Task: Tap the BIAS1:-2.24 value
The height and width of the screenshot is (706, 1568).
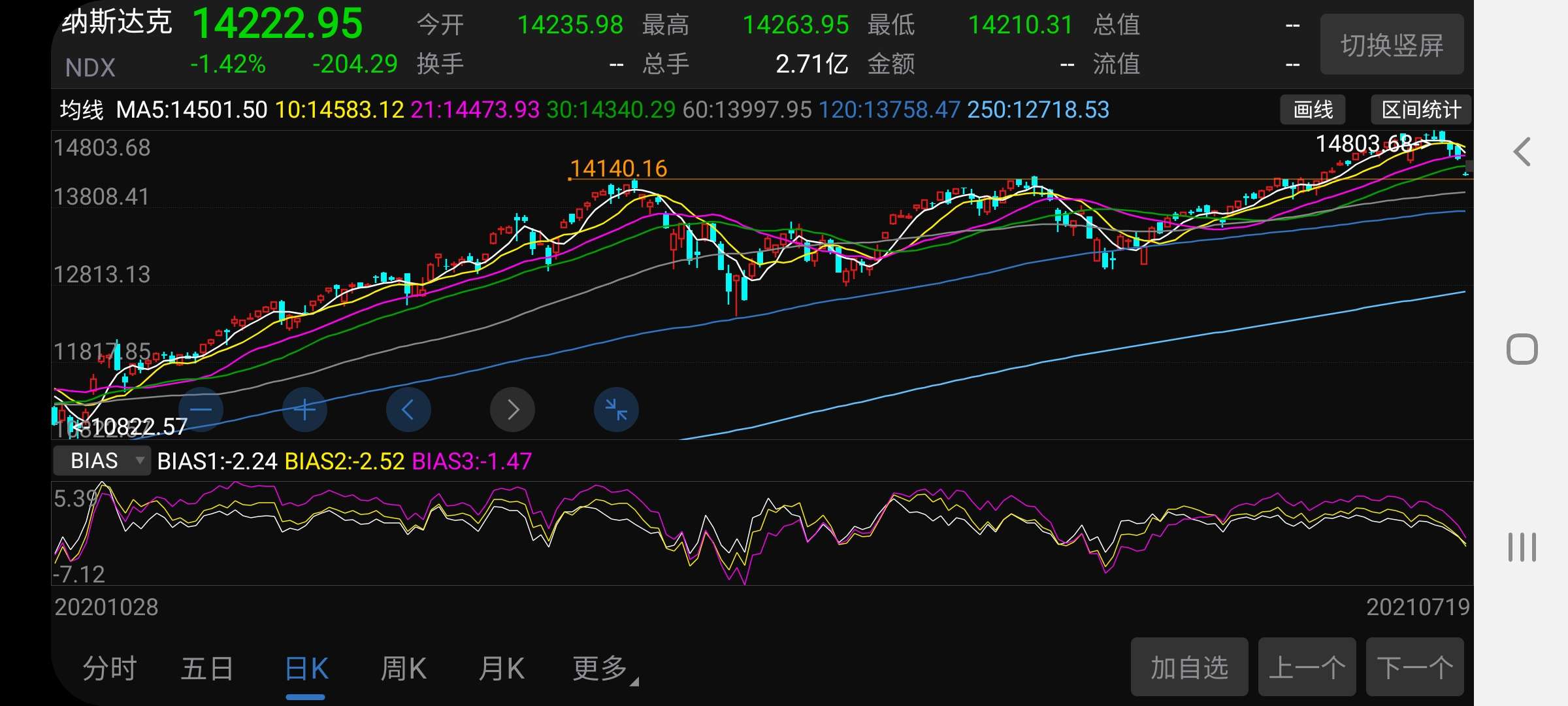Action: (218, 462)
